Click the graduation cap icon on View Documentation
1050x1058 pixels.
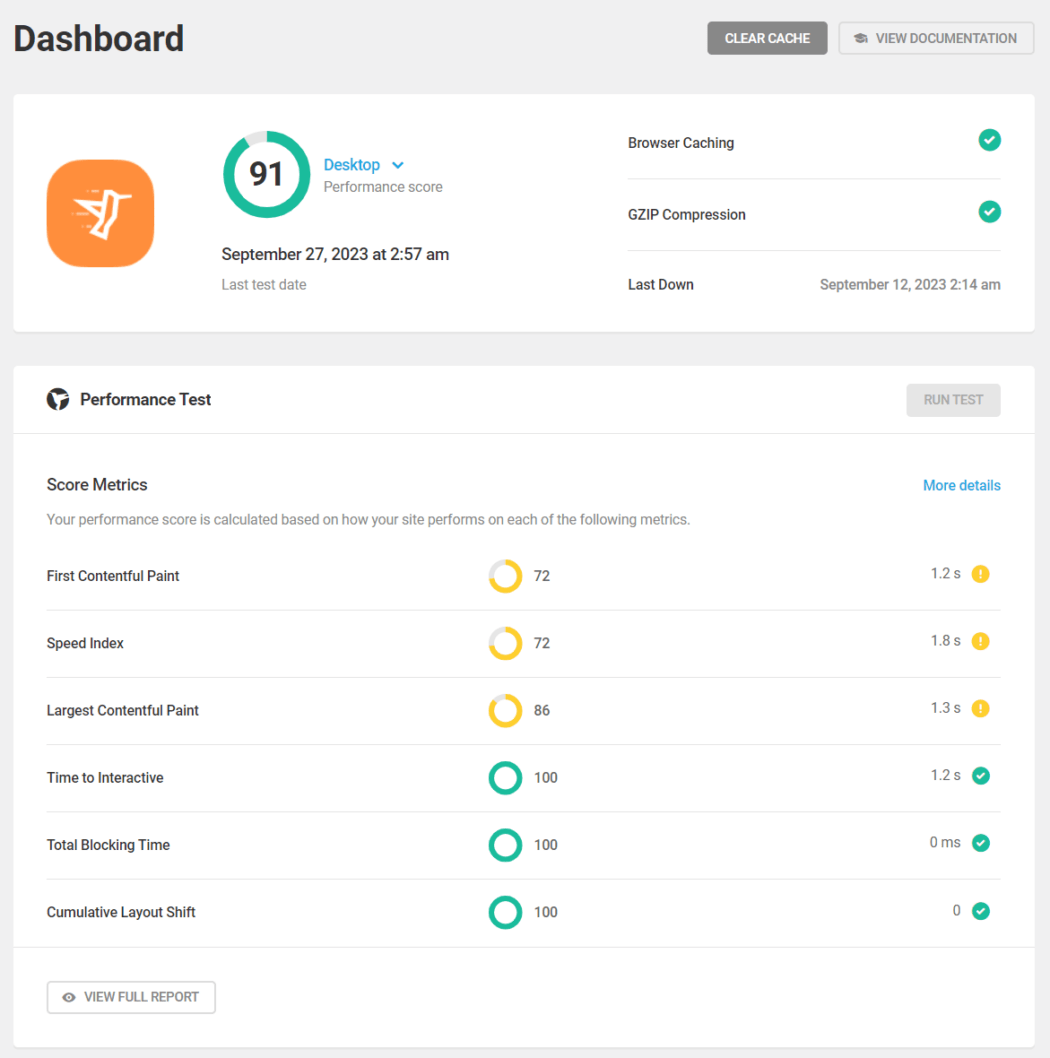point(861,38)
